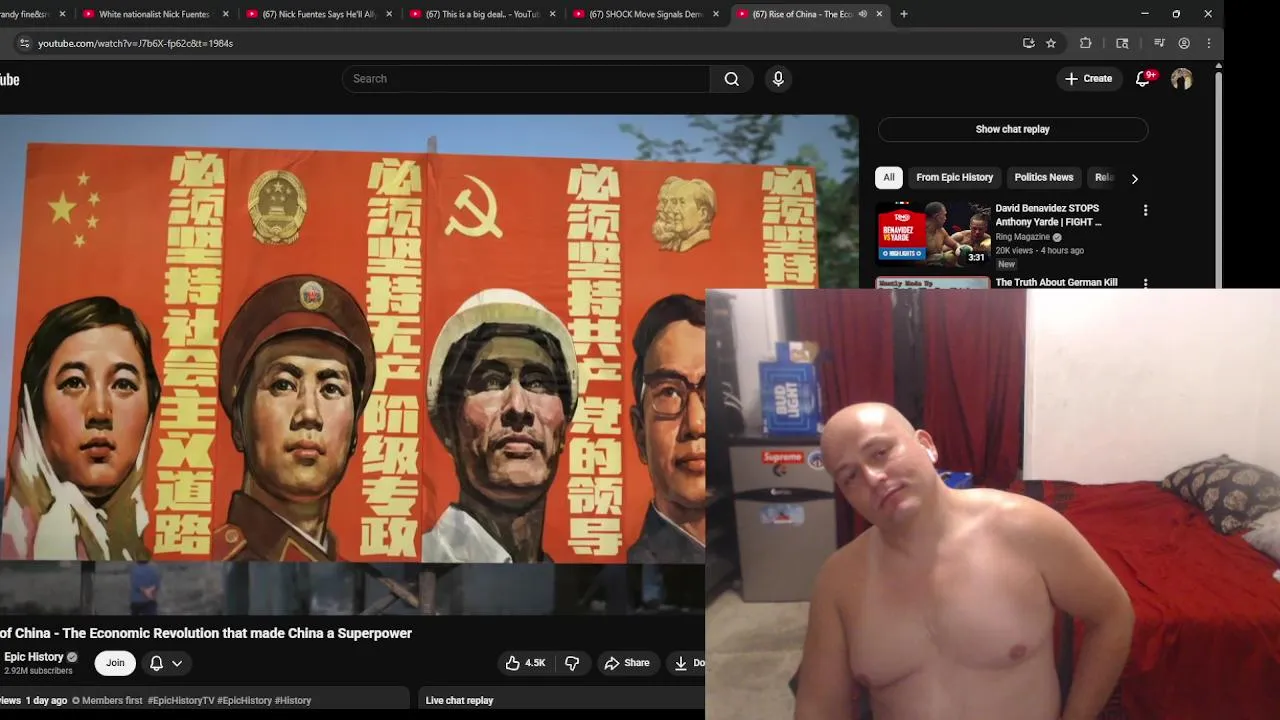Open the subscription notification bell dropdown
The image size is (1280, 720).
pos(166,663)
